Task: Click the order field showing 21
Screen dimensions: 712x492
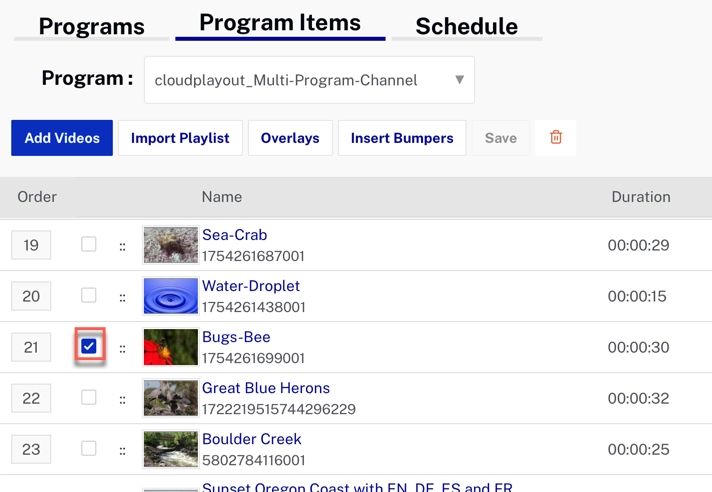Action: [31, 347]
